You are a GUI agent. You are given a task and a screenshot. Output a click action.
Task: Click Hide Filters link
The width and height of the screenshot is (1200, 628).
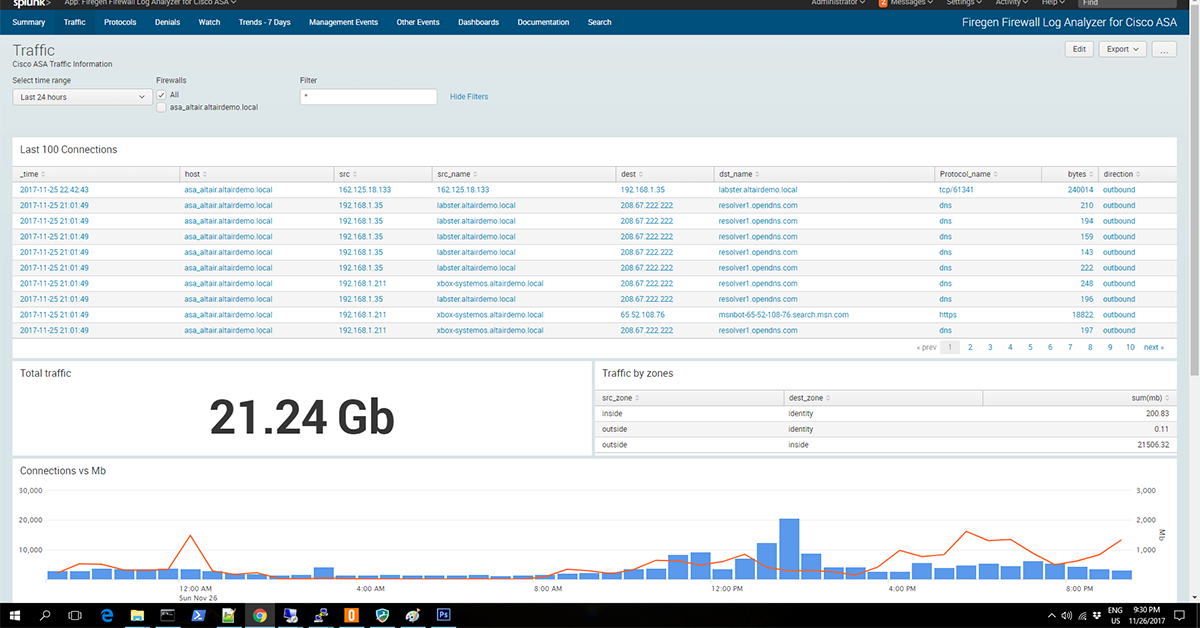coord(469,97)
